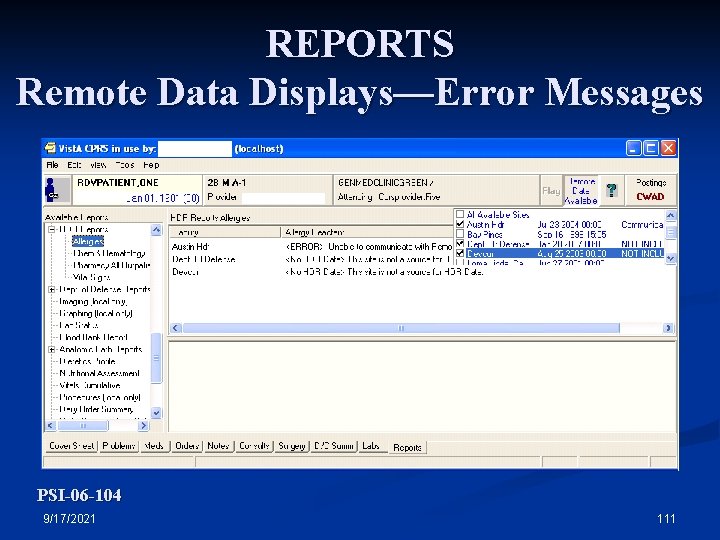This screenshot has height=540, width=720.
Task: Select Imaging (local only) report
Action: [x=93, y=301]
